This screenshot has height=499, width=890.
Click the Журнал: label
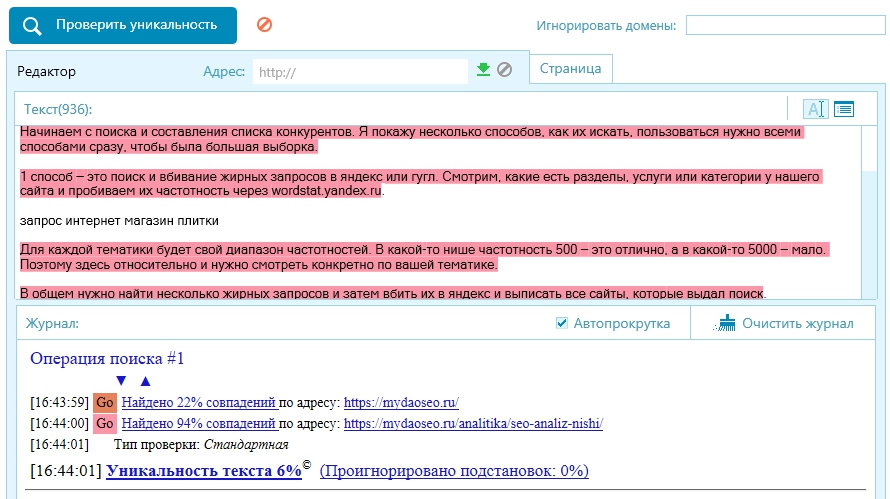pos(52,324)
